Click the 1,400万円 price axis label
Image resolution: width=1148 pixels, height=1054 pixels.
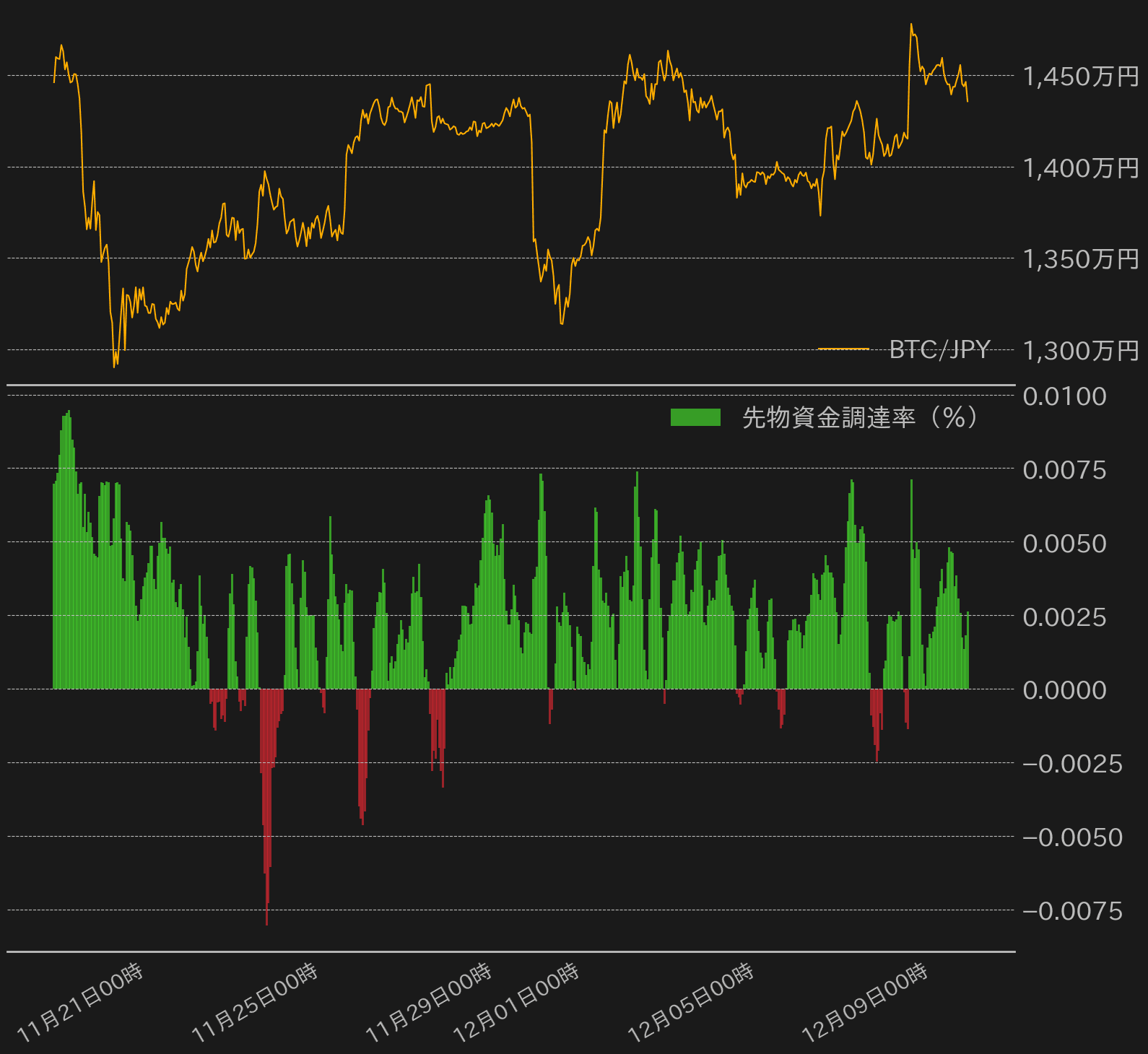tap(1080, 168)
